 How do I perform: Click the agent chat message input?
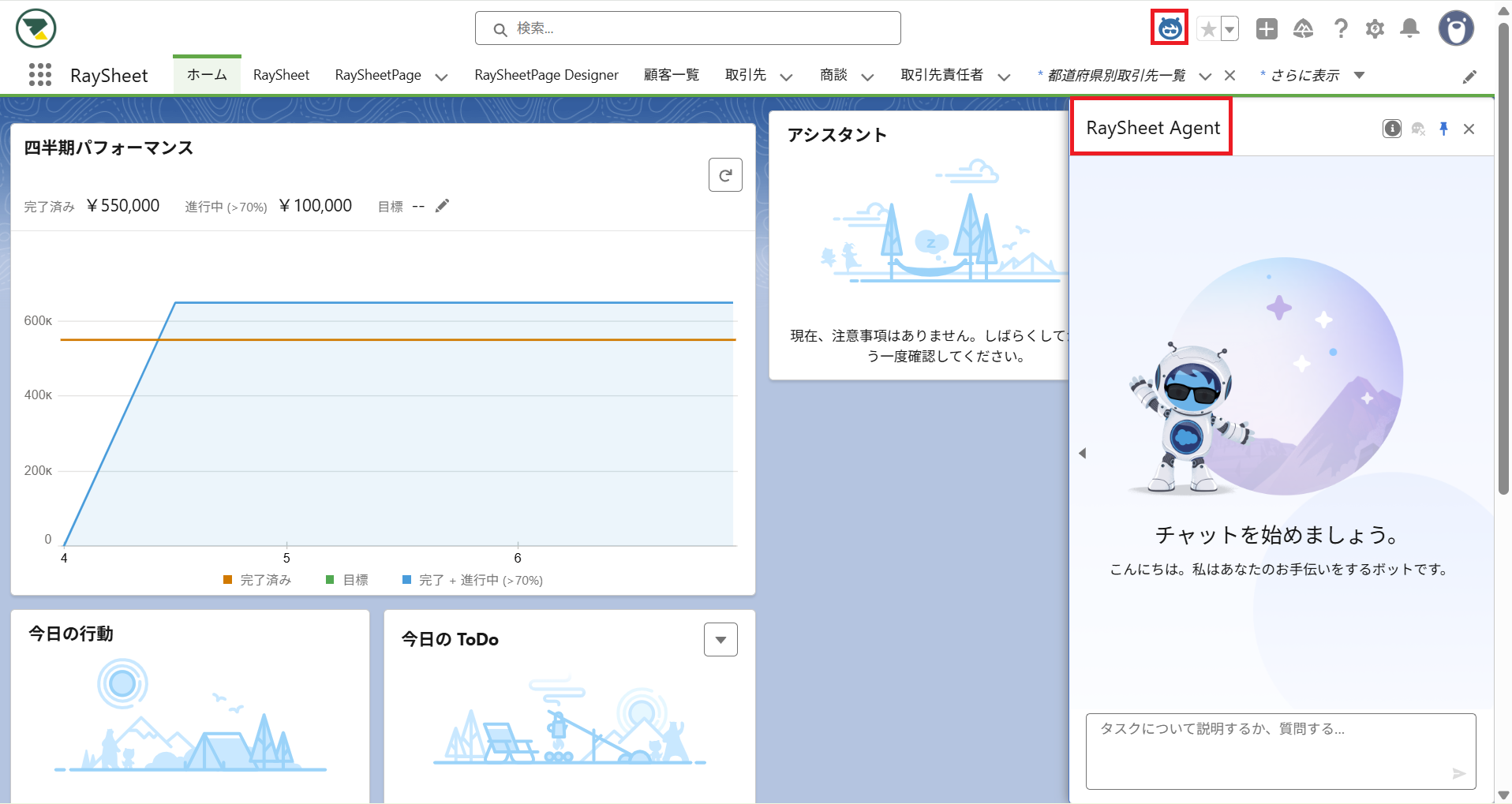(1271, 750)
